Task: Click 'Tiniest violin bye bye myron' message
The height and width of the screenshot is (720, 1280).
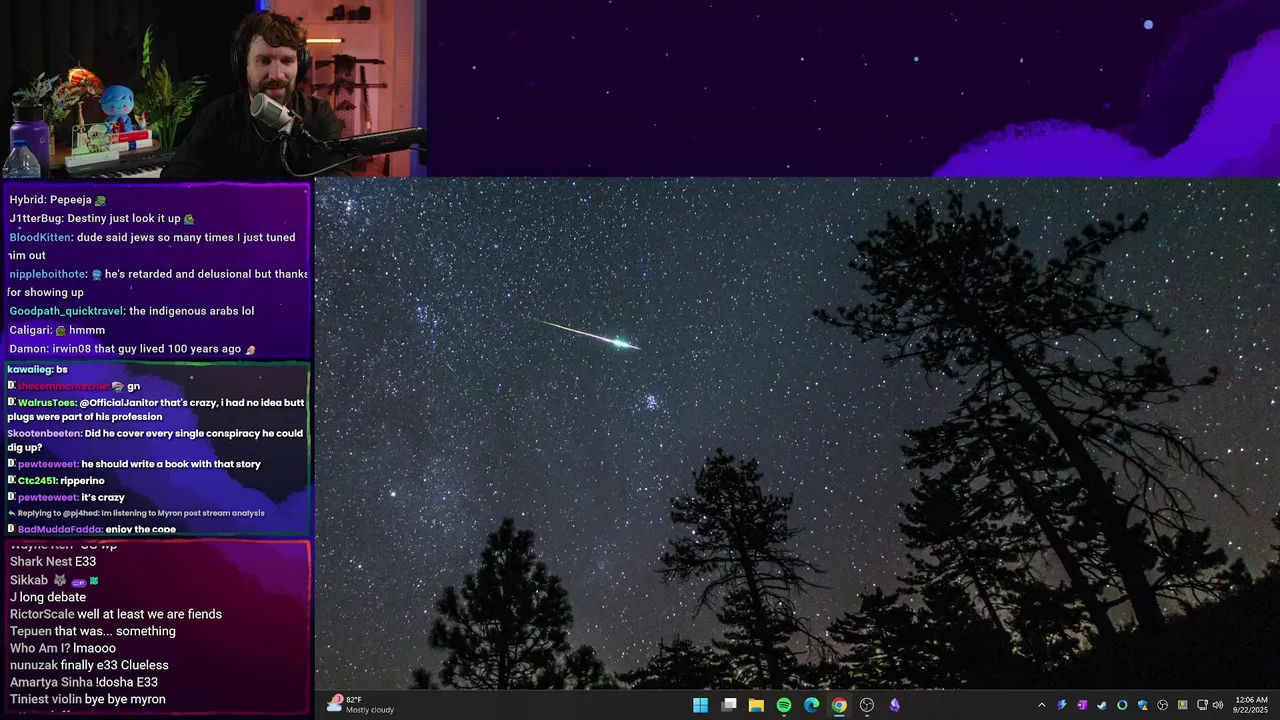Action: click(88, 699)
